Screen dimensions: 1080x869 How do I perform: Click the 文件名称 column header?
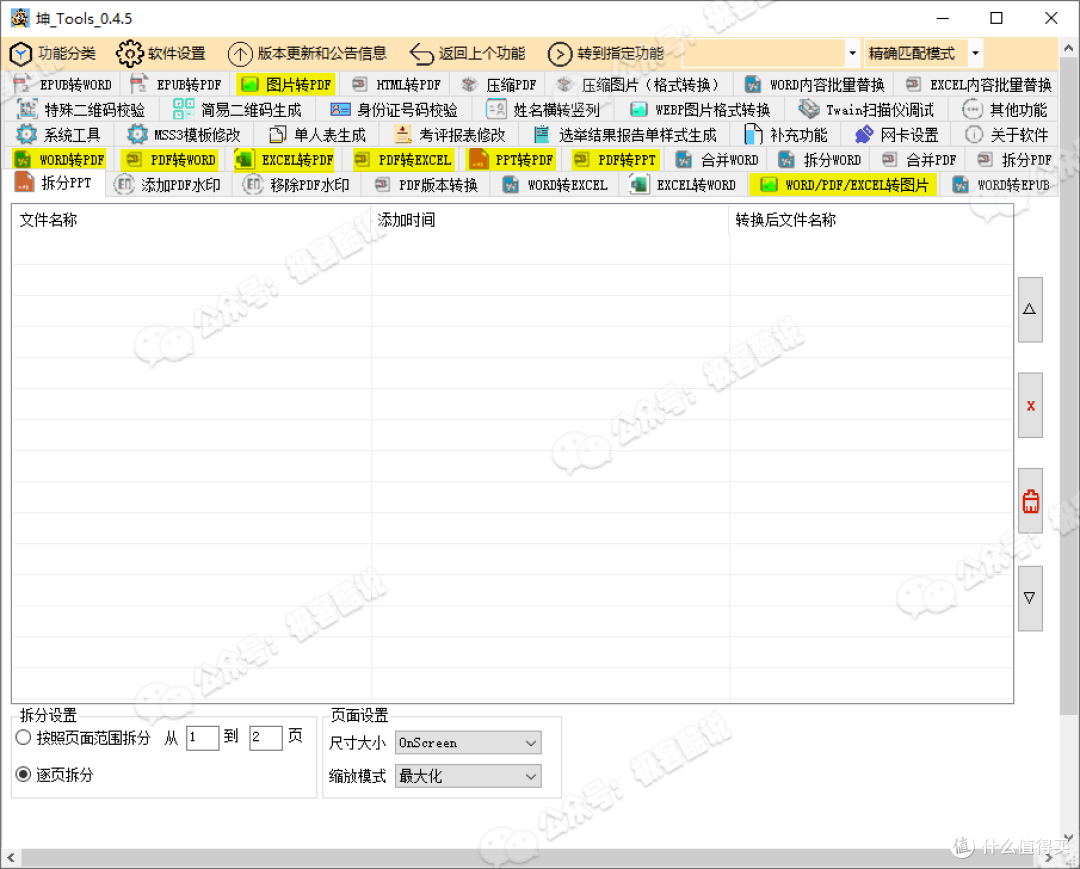191,220
